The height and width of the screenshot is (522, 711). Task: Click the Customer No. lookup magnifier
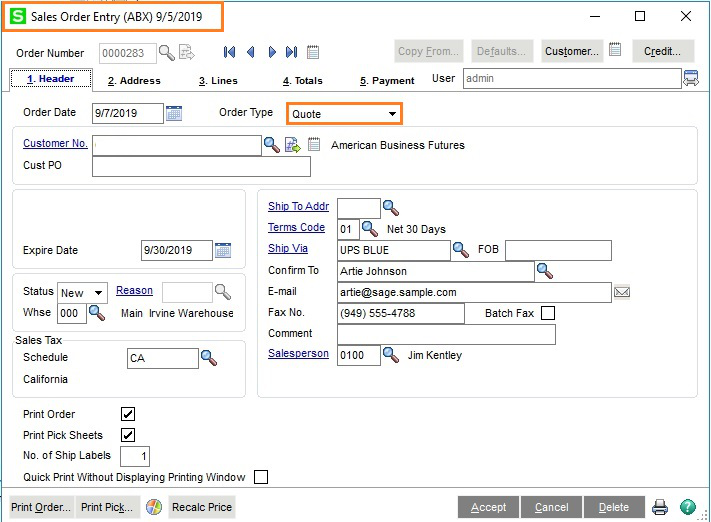272,145
